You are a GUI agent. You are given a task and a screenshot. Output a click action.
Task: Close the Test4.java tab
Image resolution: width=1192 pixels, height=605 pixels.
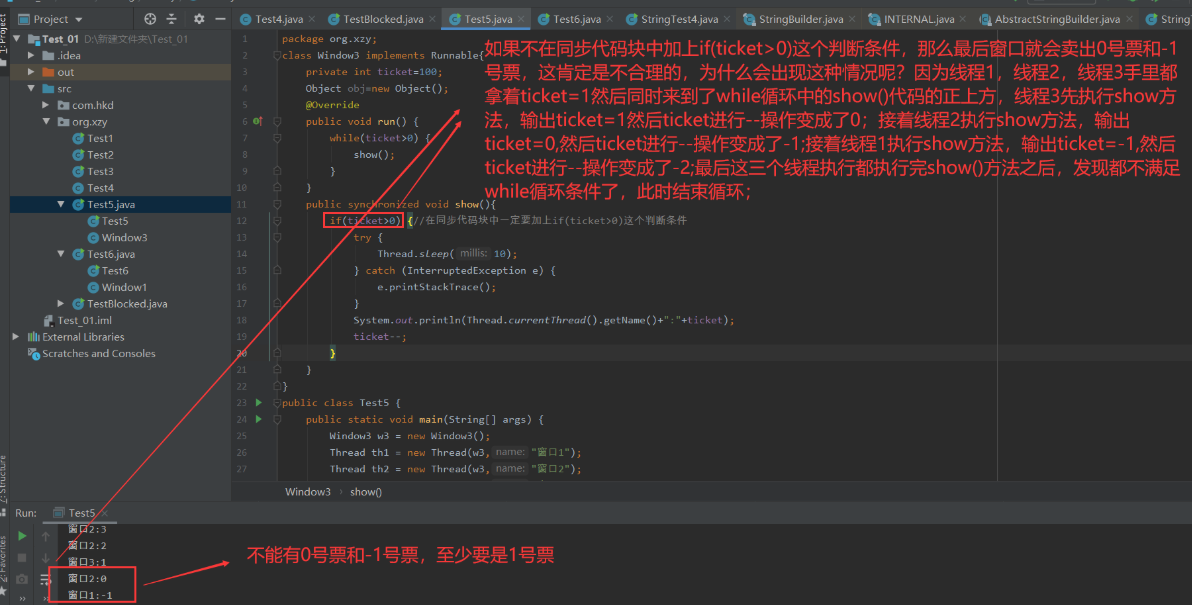[x=312, y=19]
